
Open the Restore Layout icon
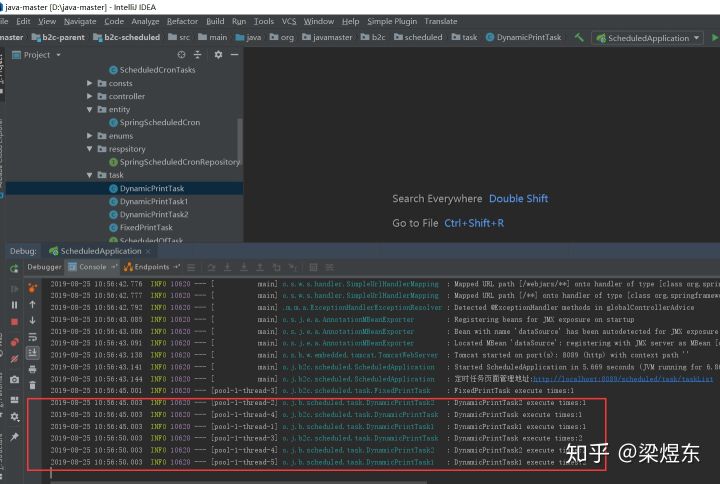pos(14,400)
